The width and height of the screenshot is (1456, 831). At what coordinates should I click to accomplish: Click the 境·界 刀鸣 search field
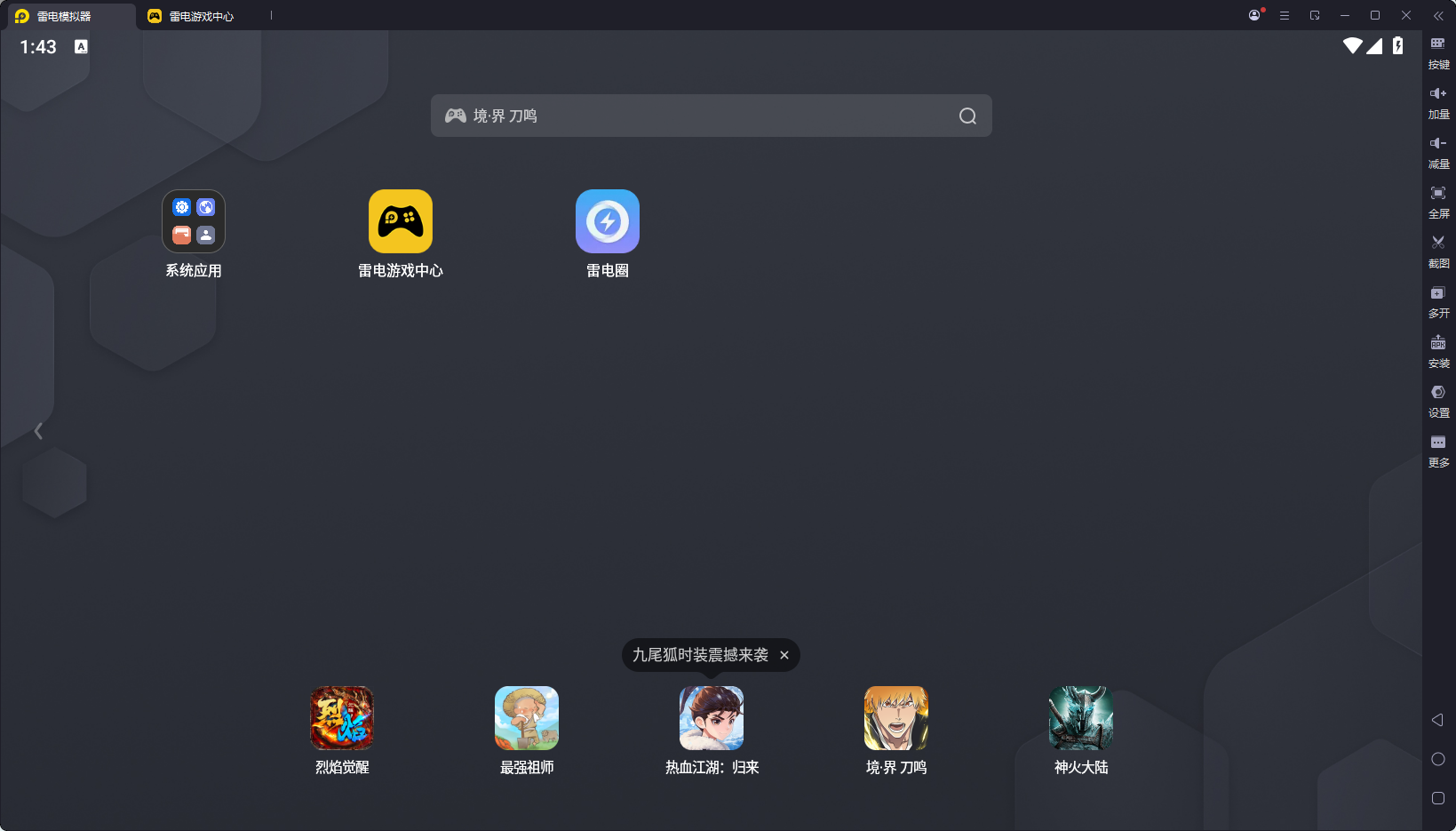click(712, 116)
